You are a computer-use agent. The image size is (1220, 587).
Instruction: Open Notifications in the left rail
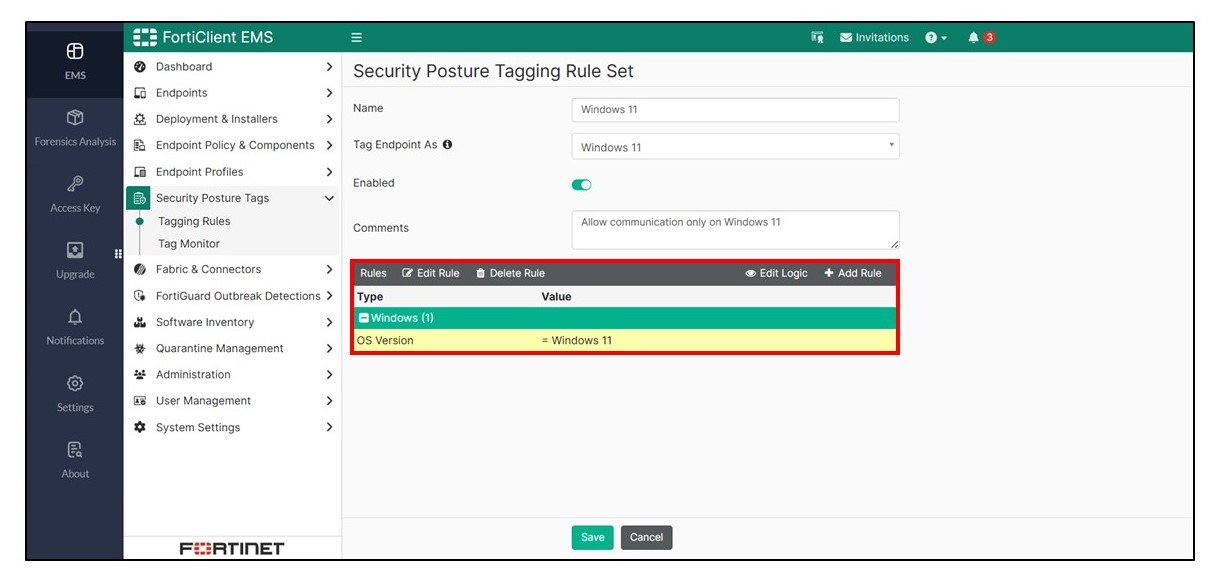click(75, 327)
